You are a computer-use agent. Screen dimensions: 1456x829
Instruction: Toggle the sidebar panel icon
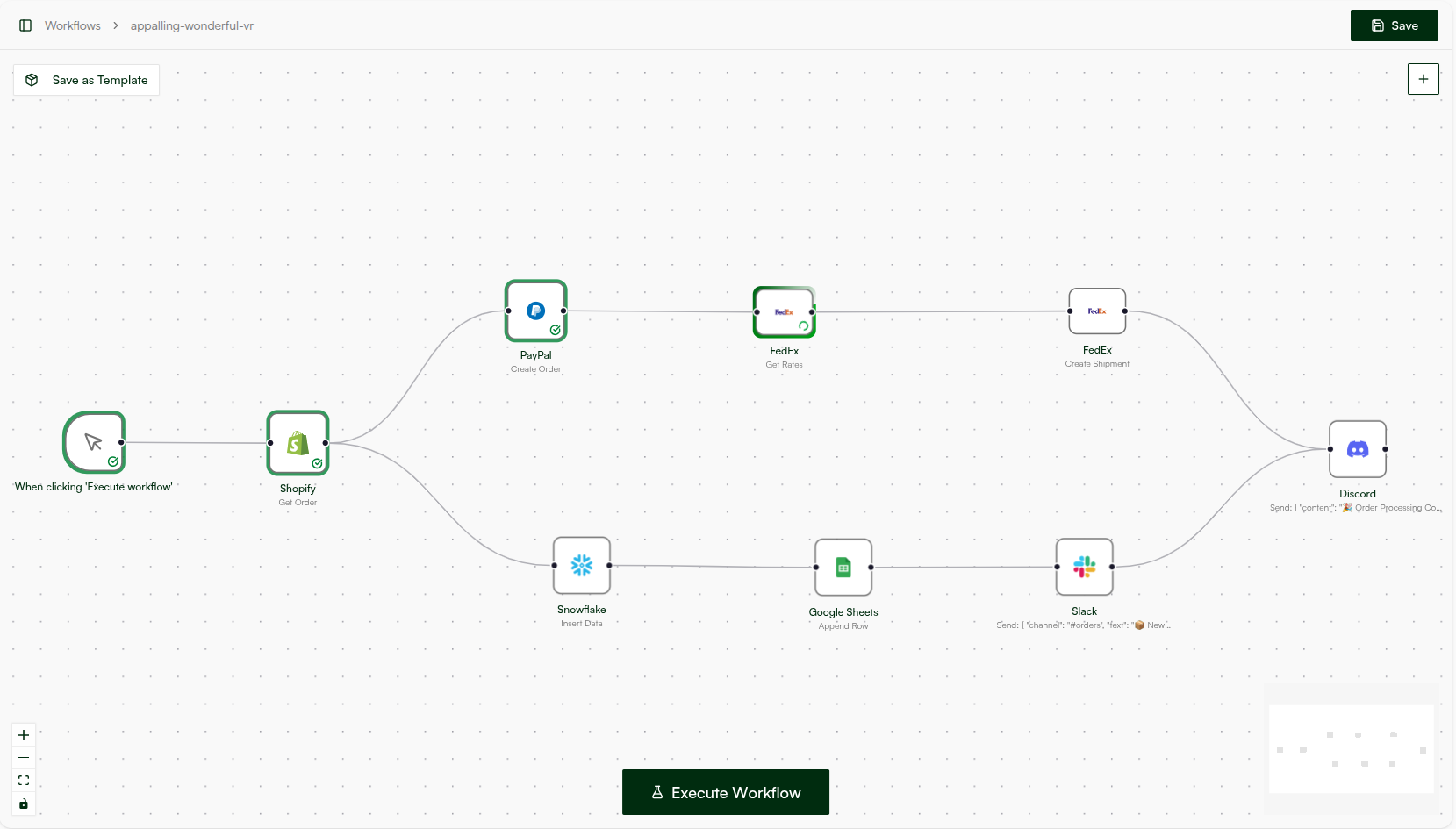(25, 25)
